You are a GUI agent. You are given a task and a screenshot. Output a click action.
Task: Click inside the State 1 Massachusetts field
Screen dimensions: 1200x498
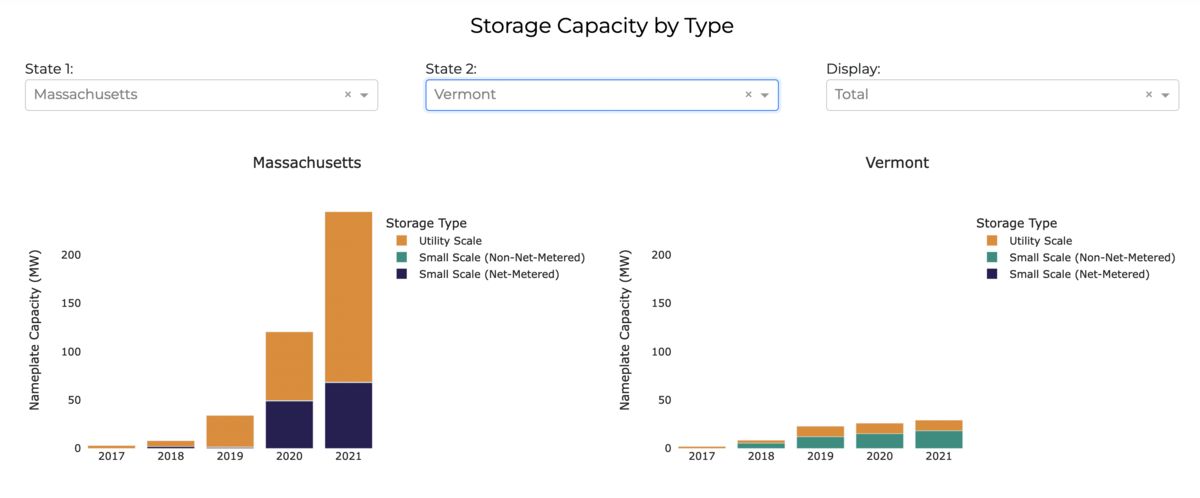180,95
